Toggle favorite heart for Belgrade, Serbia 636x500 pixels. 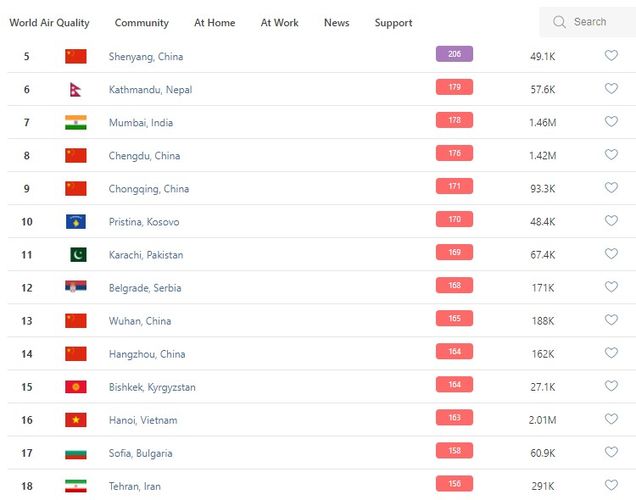(611, 287)
